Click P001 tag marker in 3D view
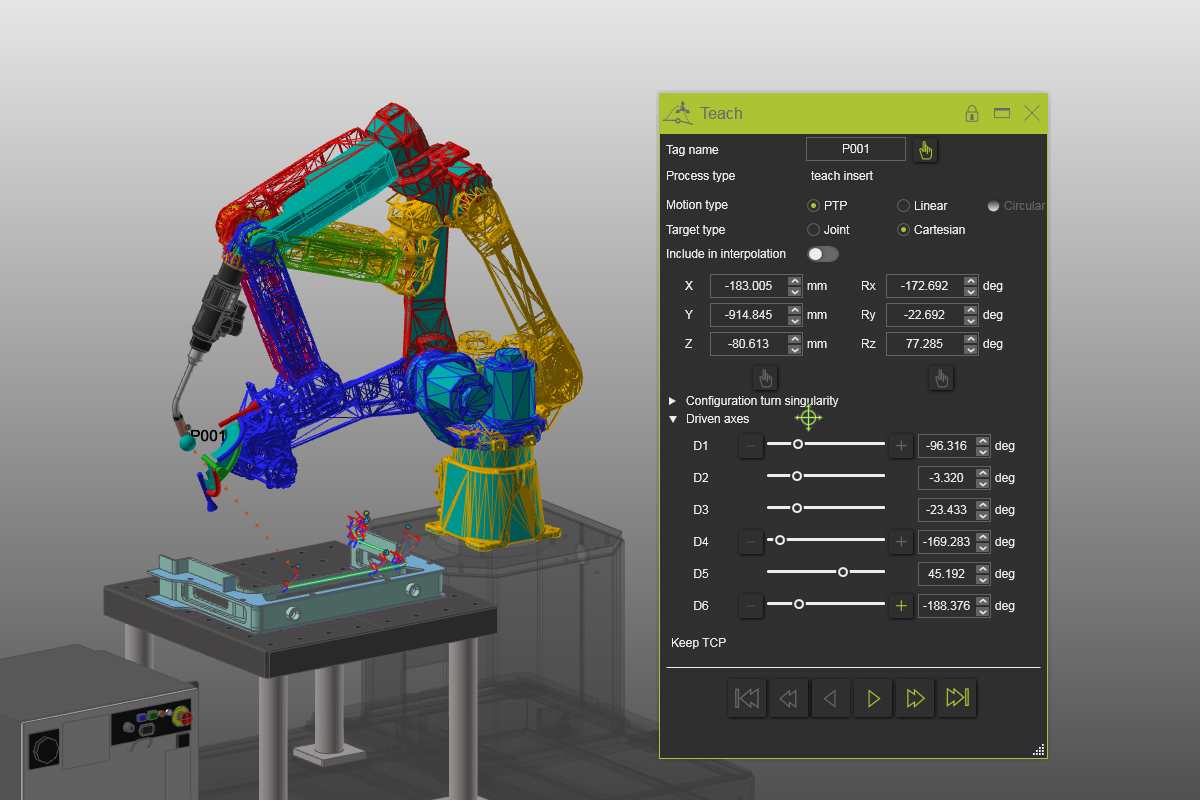 coord(186,442)
